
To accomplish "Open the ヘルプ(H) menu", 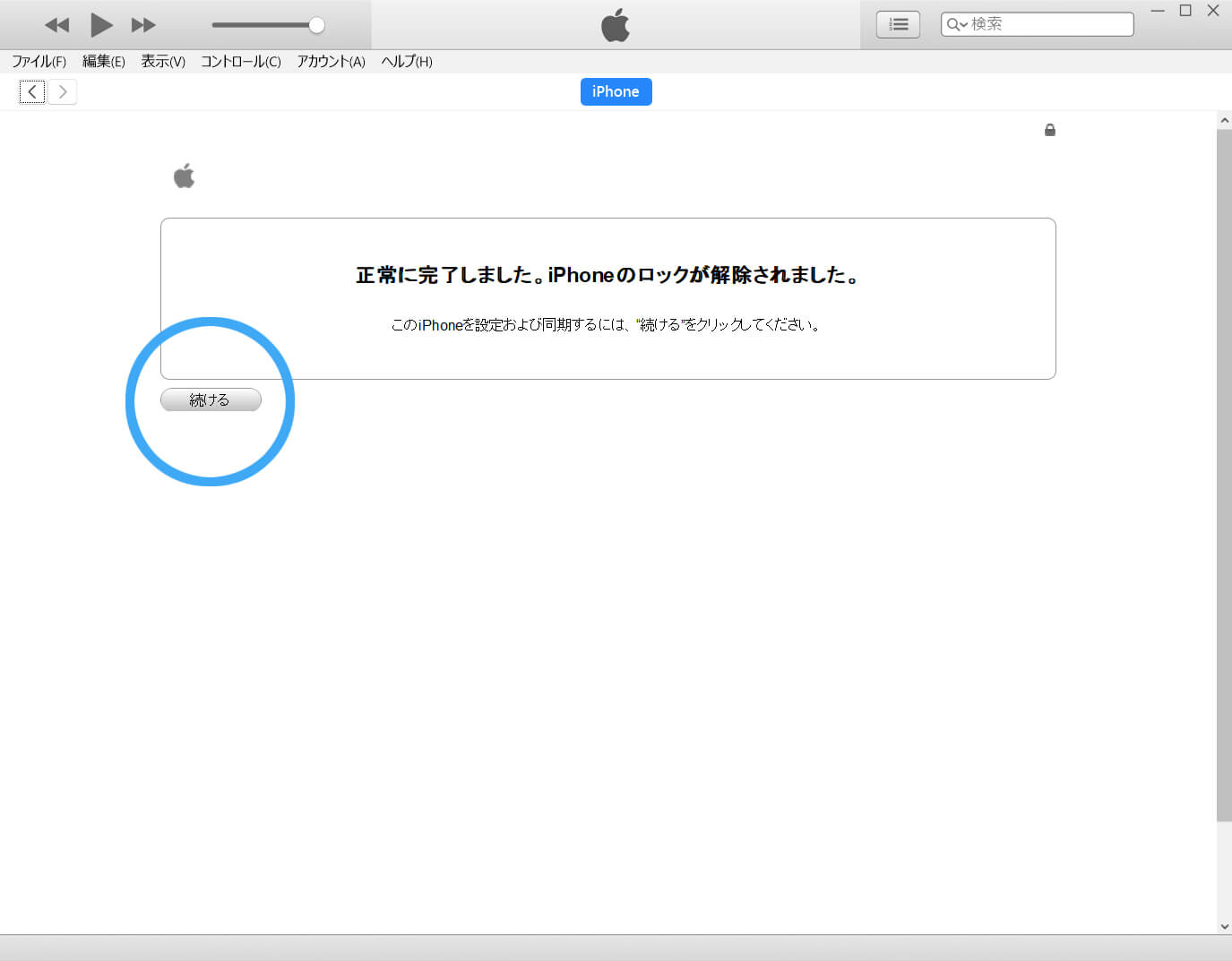I will pos(407,62).
